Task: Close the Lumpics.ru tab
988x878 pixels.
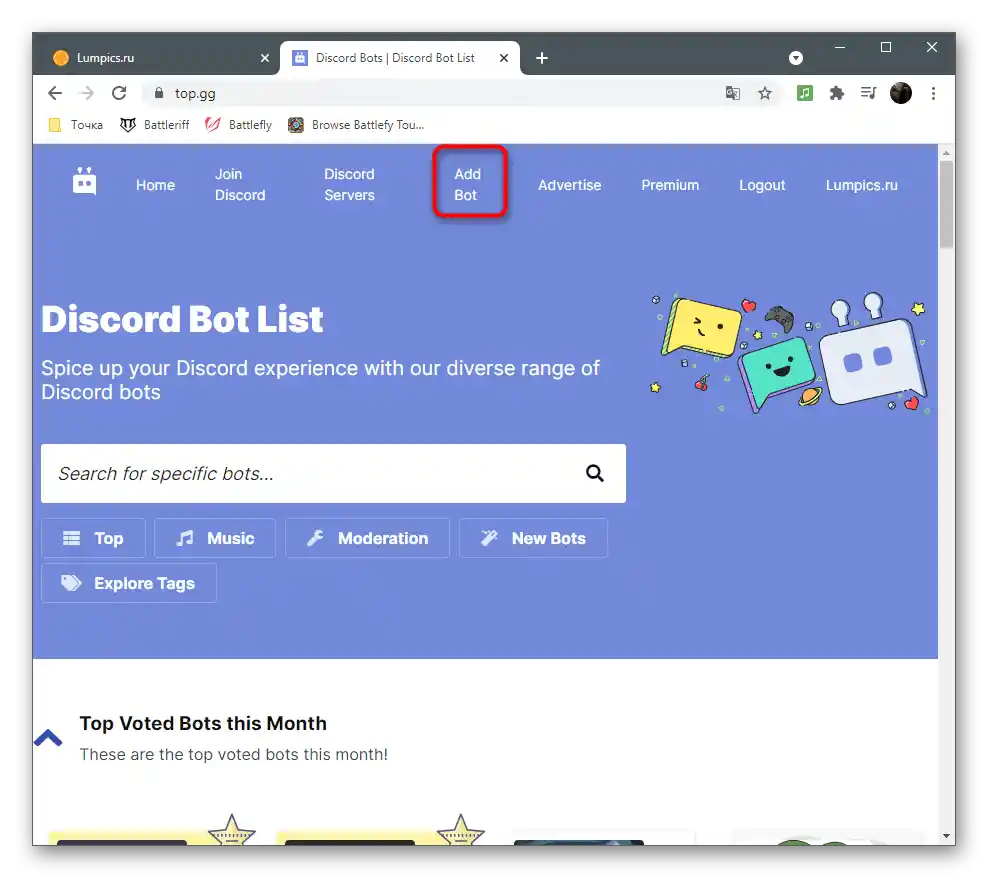Action: 265,58
